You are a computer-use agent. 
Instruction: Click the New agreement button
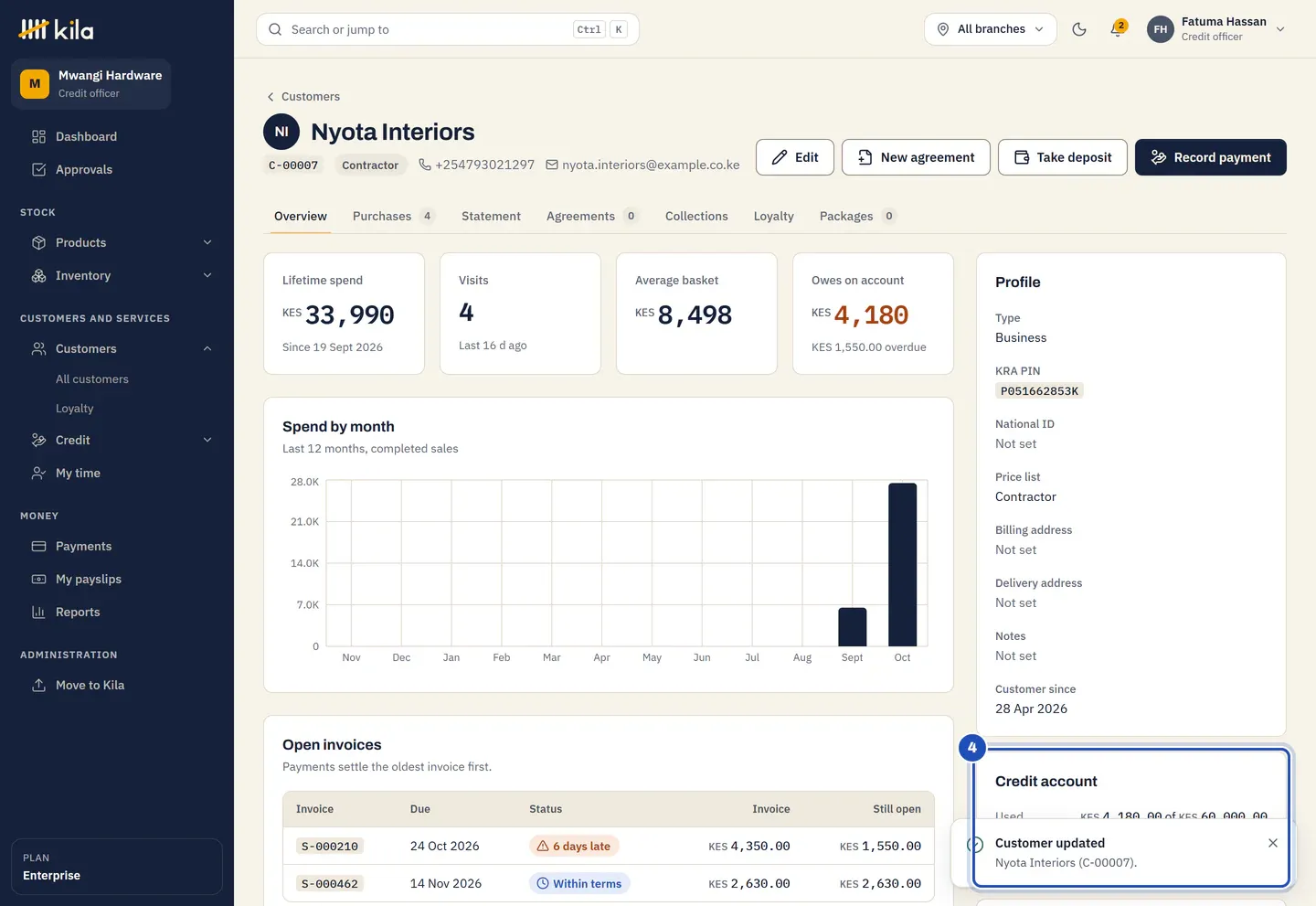916,157
